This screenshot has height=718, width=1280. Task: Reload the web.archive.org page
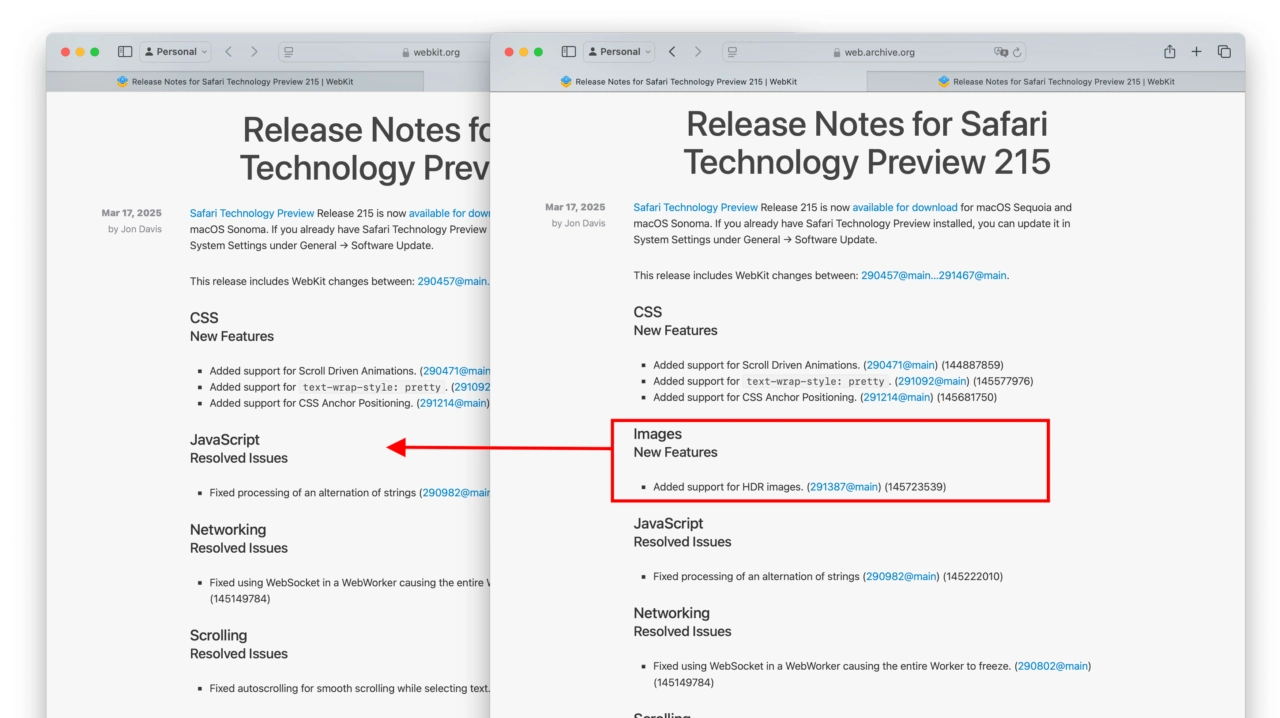[x=1017, y=52]
